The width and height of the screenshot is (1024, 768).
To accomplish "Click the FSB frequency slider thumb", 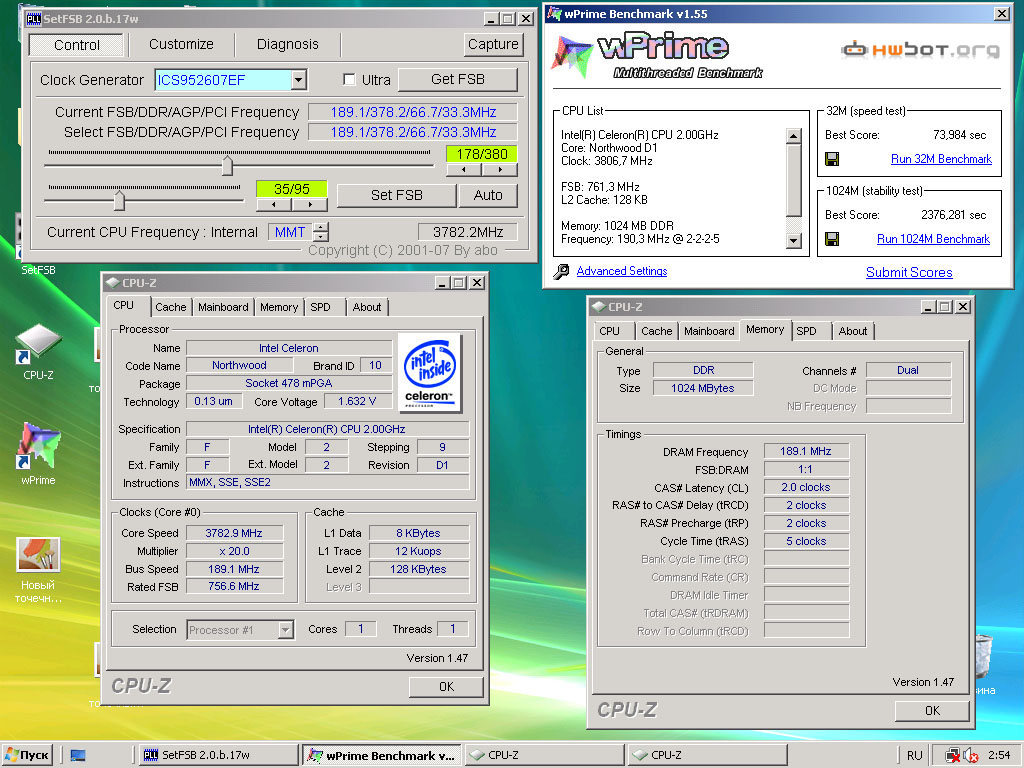I will click(x=227, y=165).
